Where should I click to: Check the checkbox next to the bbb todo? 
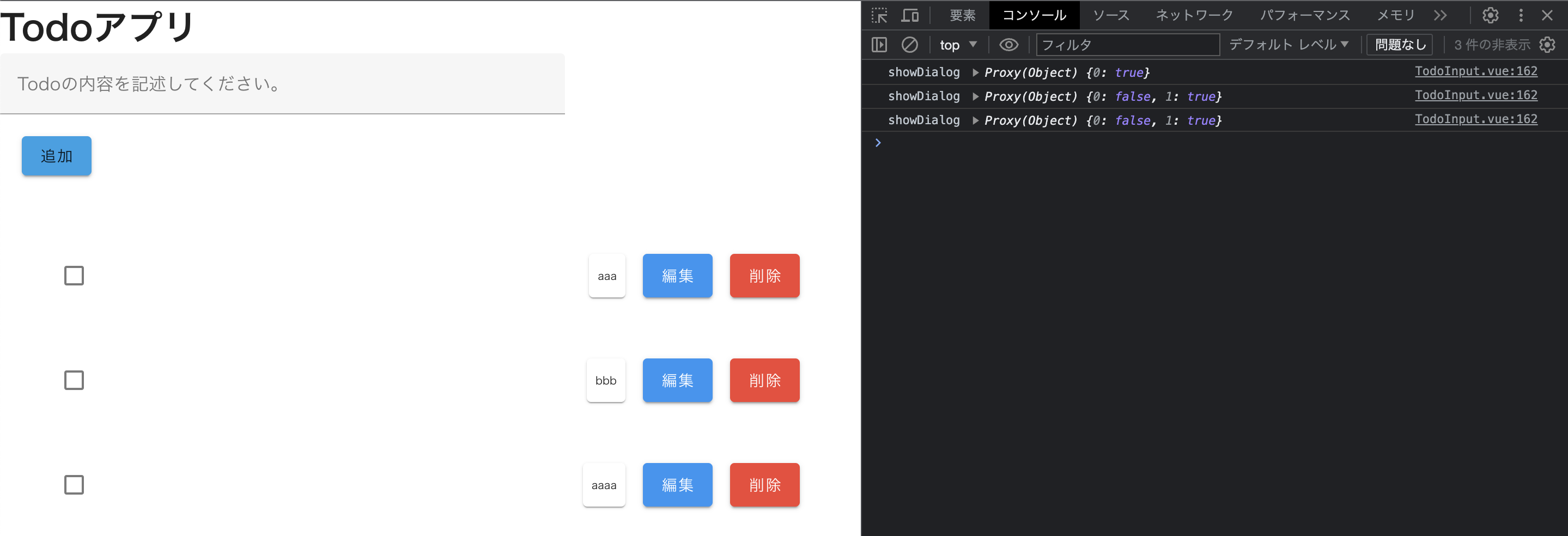point(74,380)
